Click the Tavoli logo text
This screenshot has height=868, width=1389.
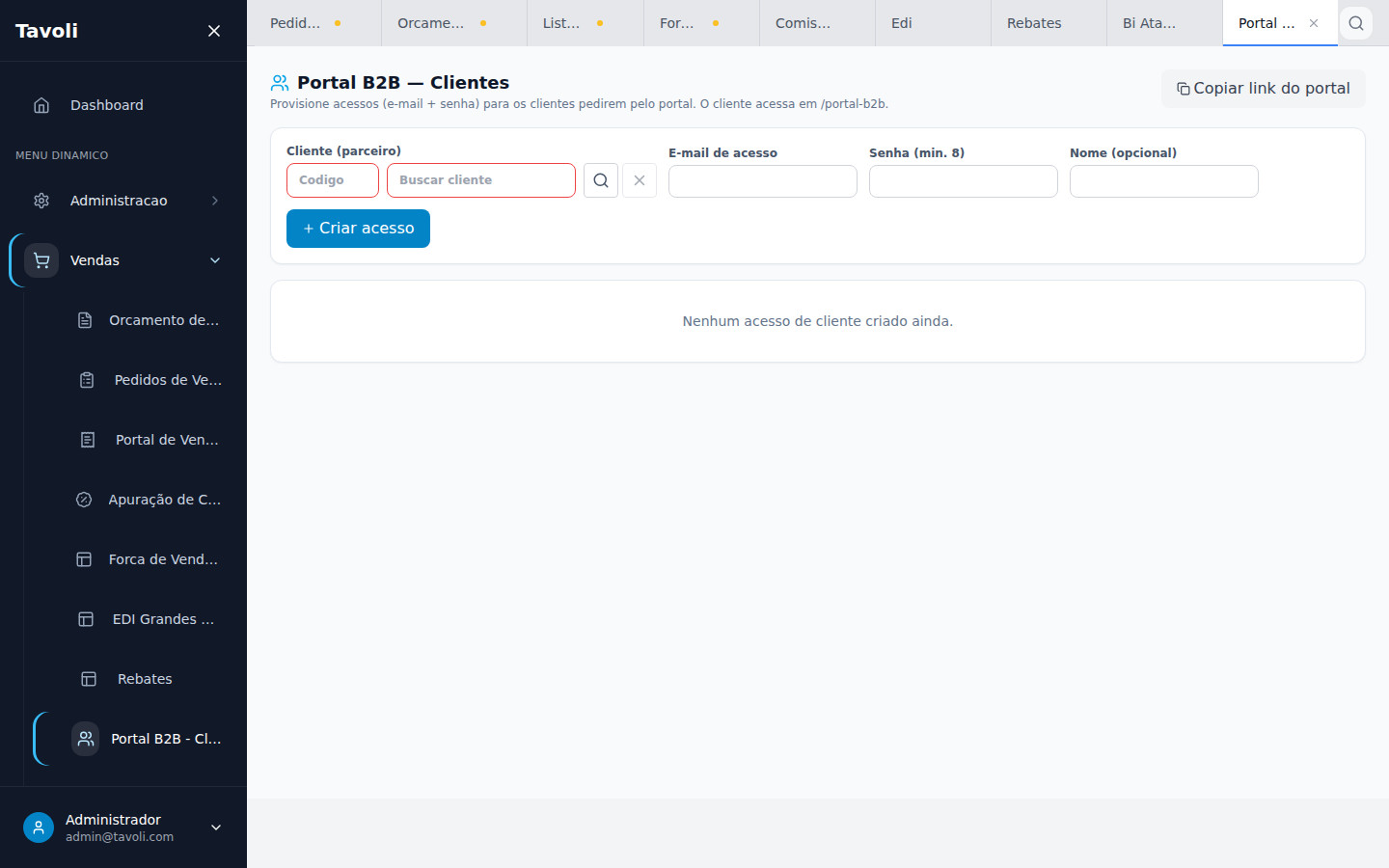(x=46, y=31)
